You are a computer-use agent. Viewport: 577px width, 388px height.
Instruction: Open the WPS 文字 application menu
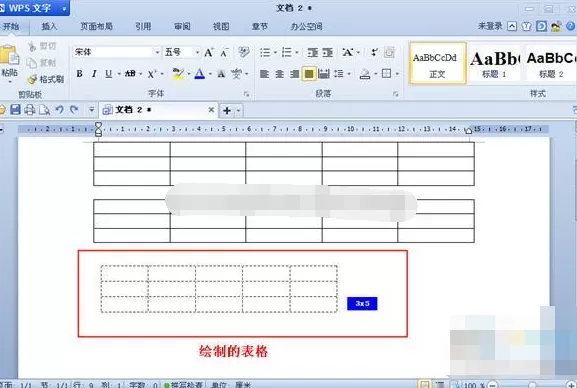click(34, 8)
